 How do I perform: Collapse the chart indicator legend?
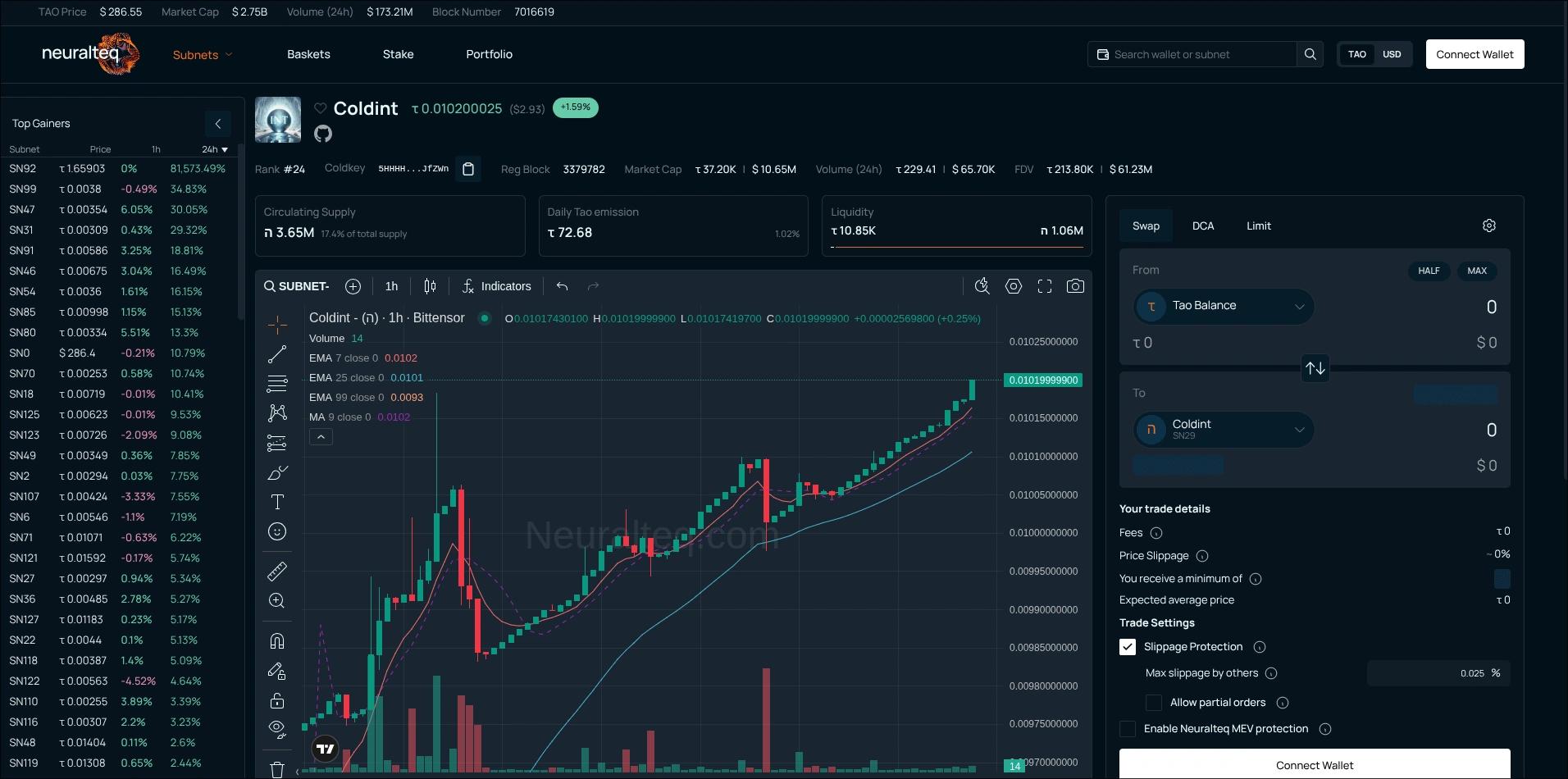pos(321,437)
